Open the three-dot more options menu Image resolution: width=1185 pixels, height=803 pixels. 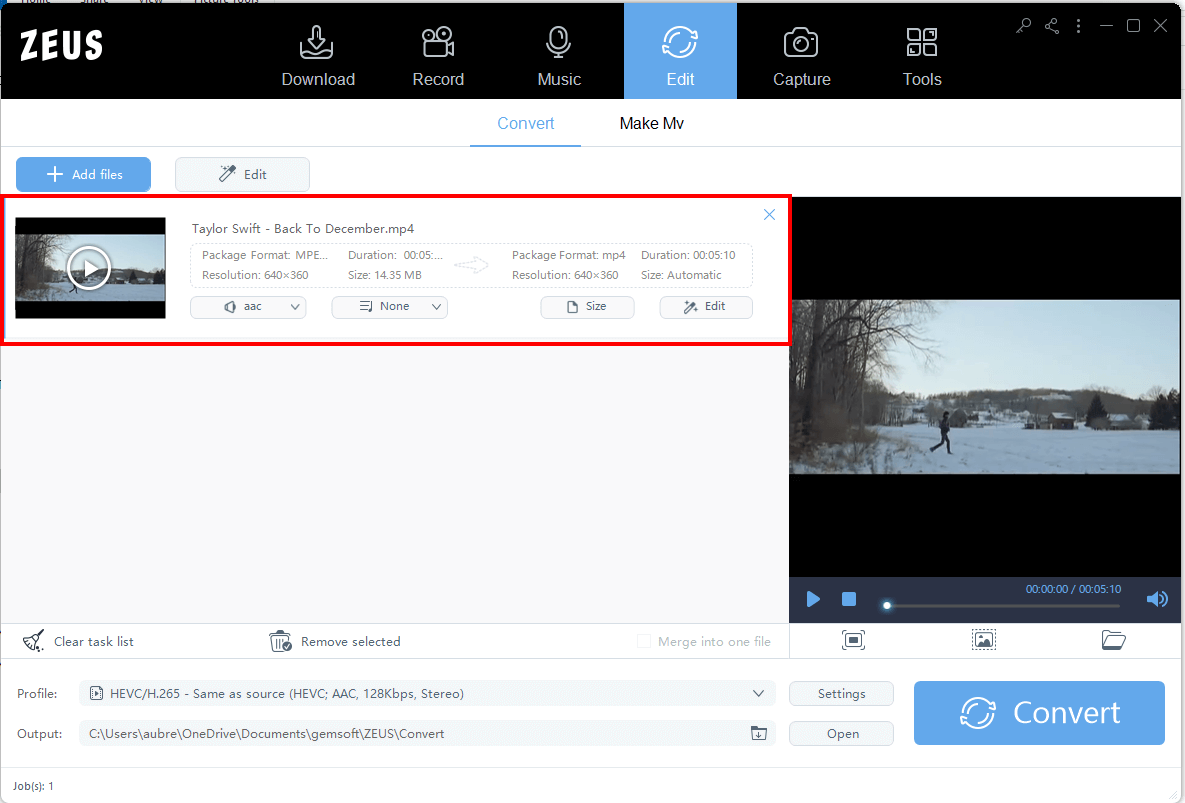click(1078, 26)
